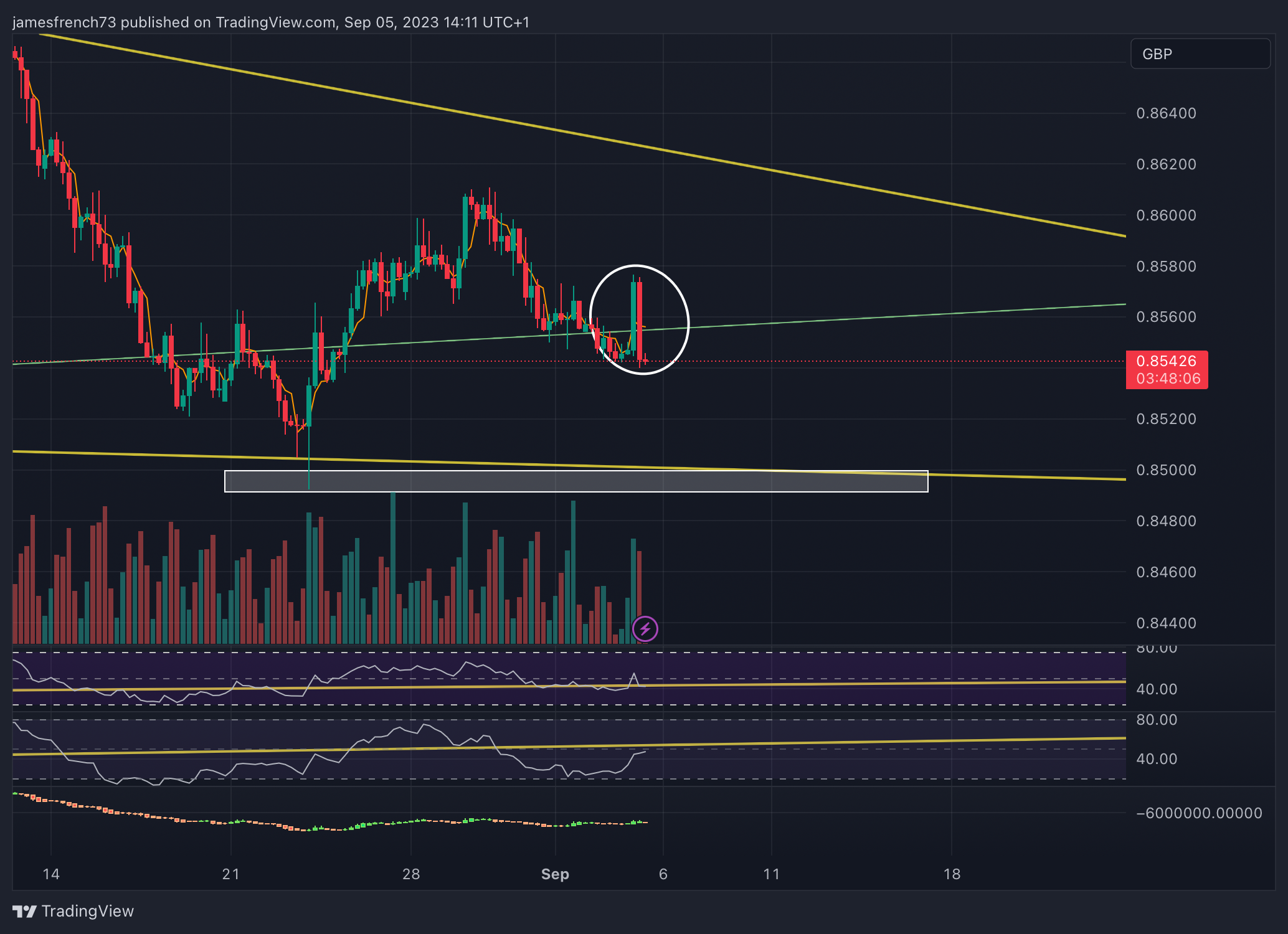Click the 0.84600 price axis label
Viewport: 1288px width, 934px height.
pyautogui.click(x=1166, y=572)
